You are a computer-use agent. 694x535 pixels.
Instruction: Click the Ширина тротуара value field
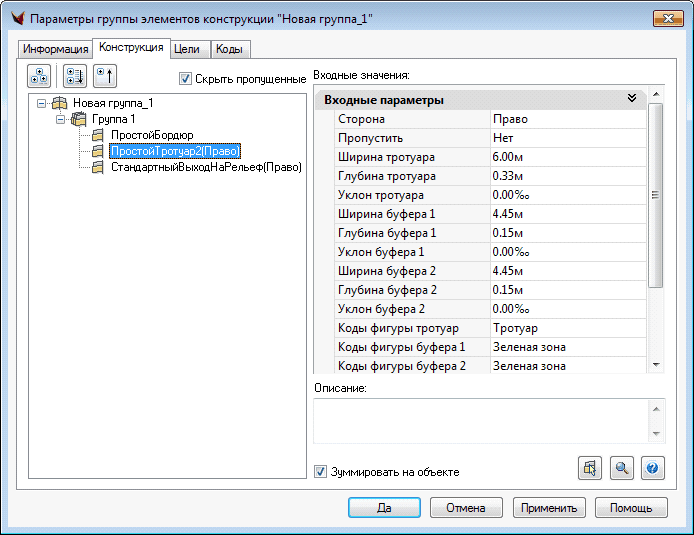(x=565, y=157)
